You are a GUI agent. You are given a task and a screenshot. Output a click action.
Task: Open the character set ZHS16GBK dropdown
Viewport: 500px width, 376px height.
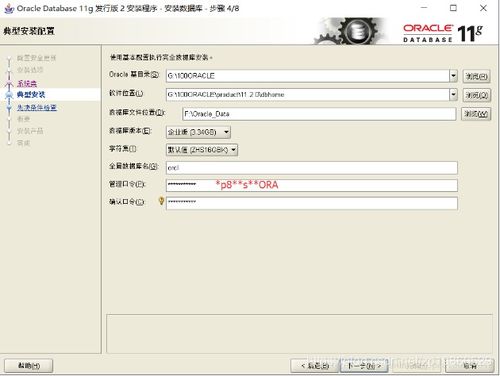[x=202, y=150]
